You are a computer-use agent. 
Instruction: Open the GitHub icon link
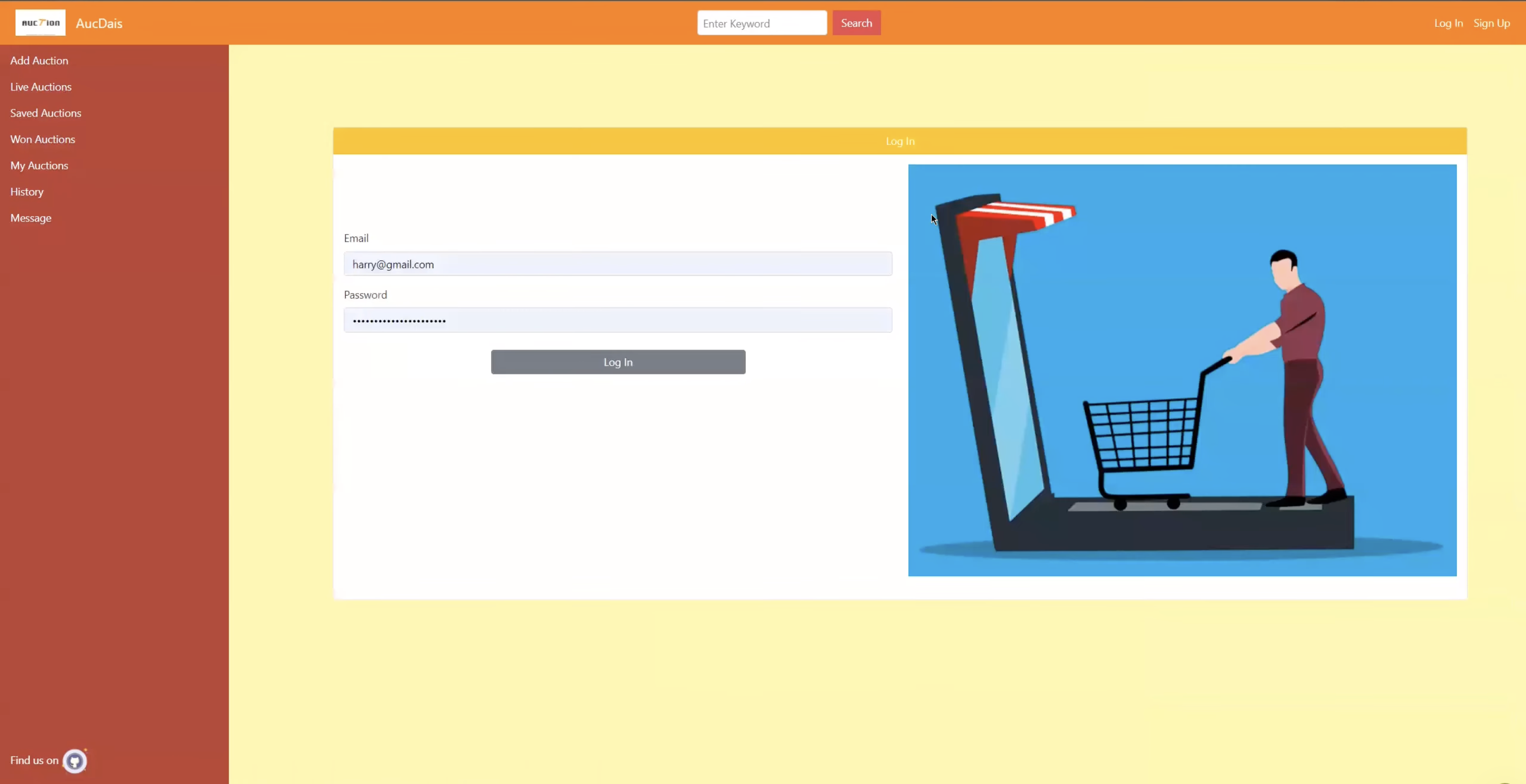pos(75,761)
